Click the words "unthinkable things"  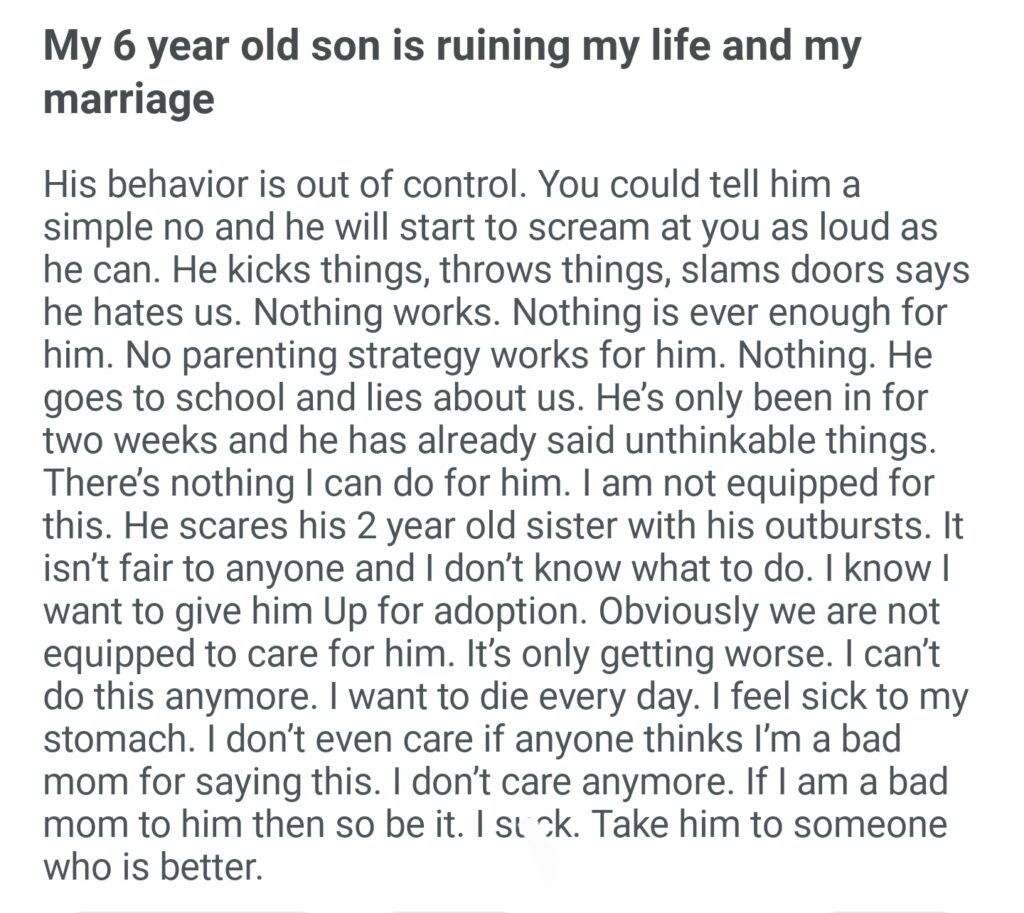[793, 440]
